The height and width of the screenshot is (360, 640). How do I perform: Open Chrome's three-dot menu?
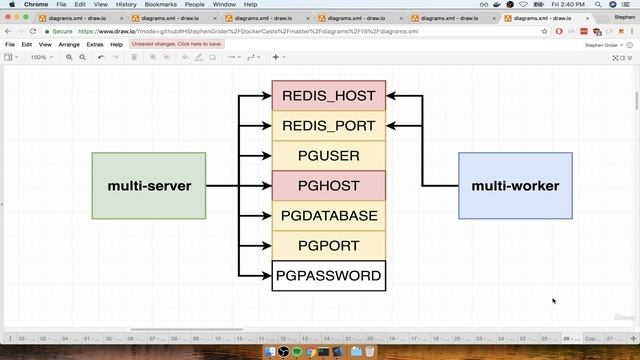point(632,31)
